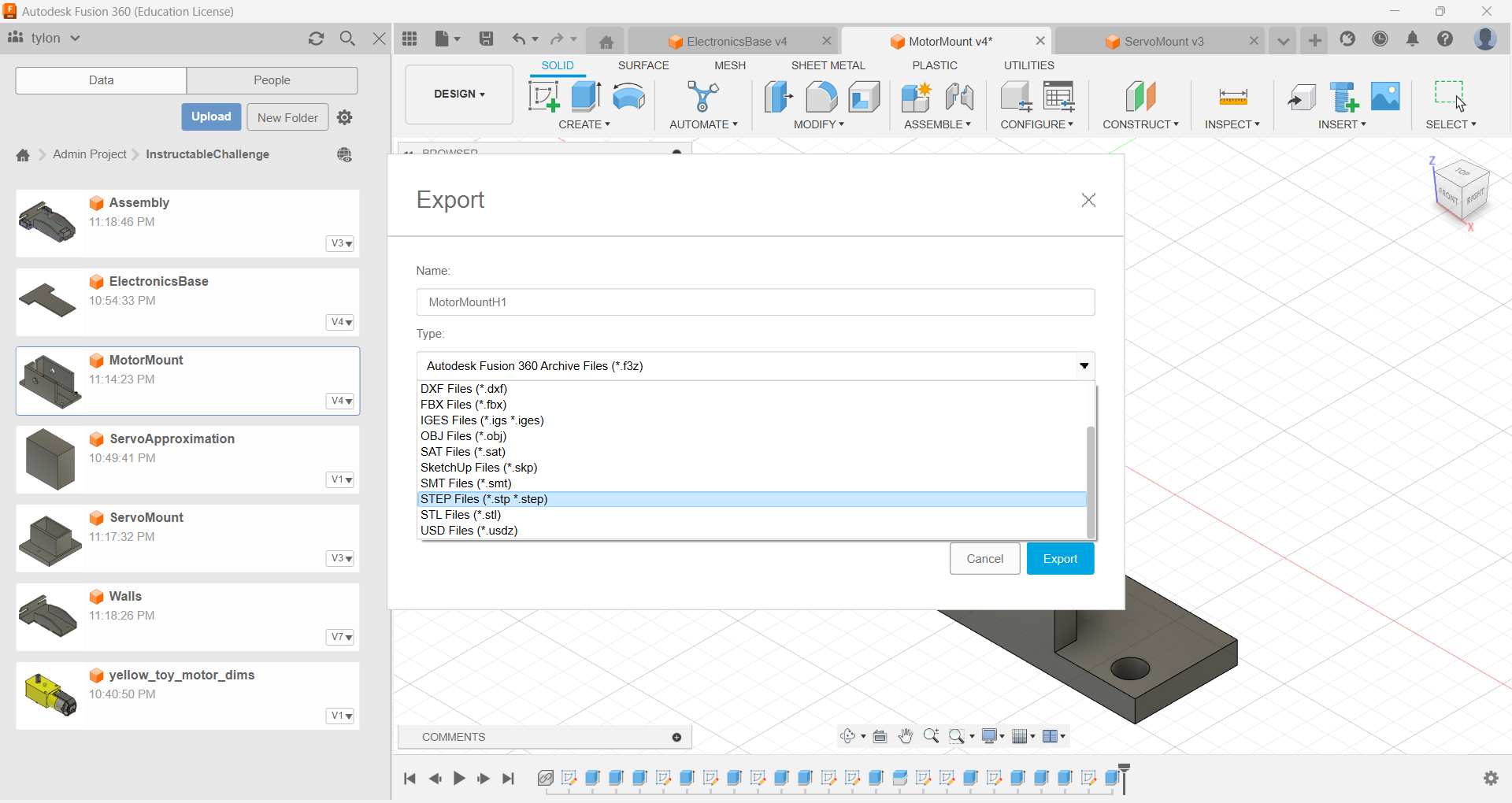Click the Configure Design icon
Screen dimensions: 1512x803
[x=1016, y=97]
